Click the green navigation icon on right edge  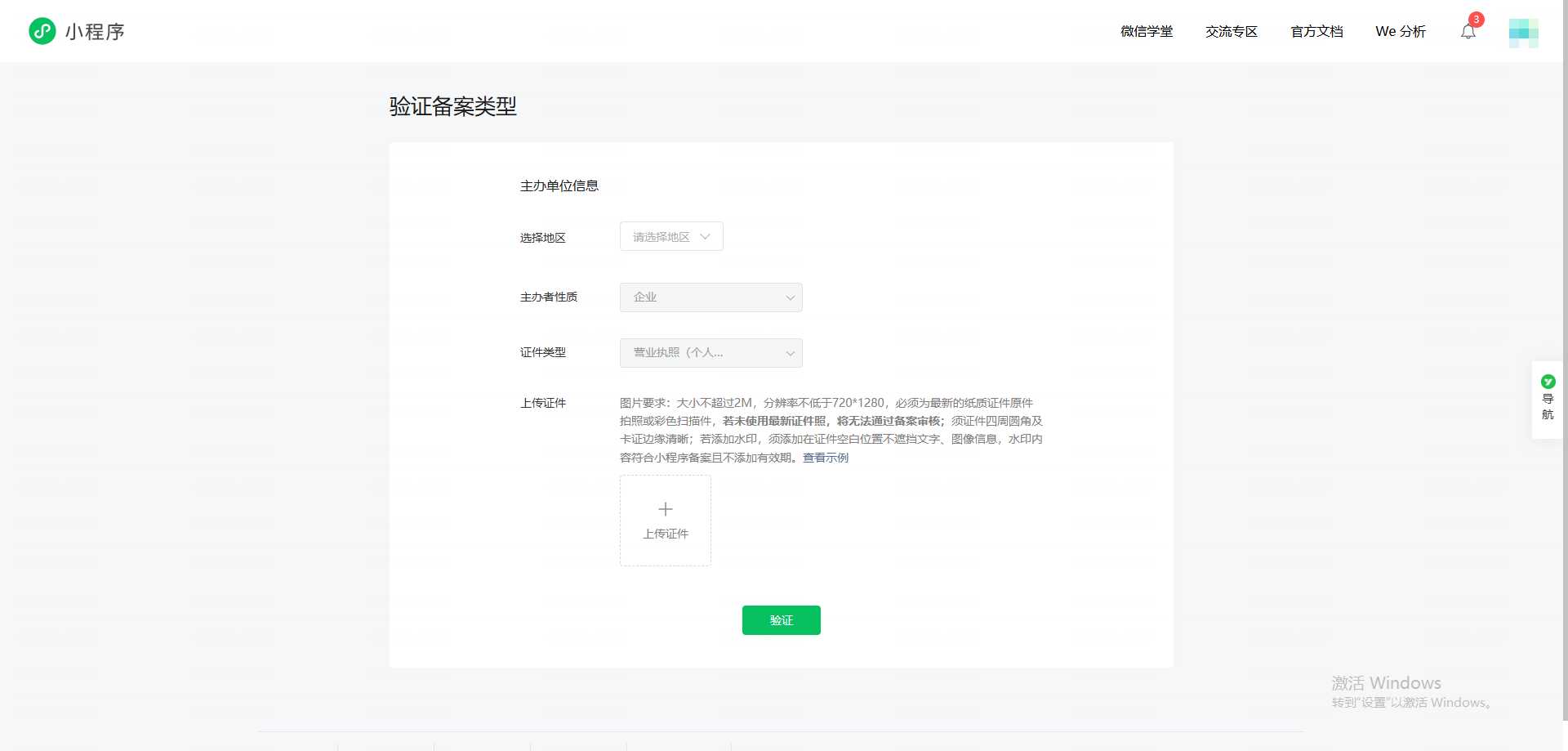point(1548,382)
